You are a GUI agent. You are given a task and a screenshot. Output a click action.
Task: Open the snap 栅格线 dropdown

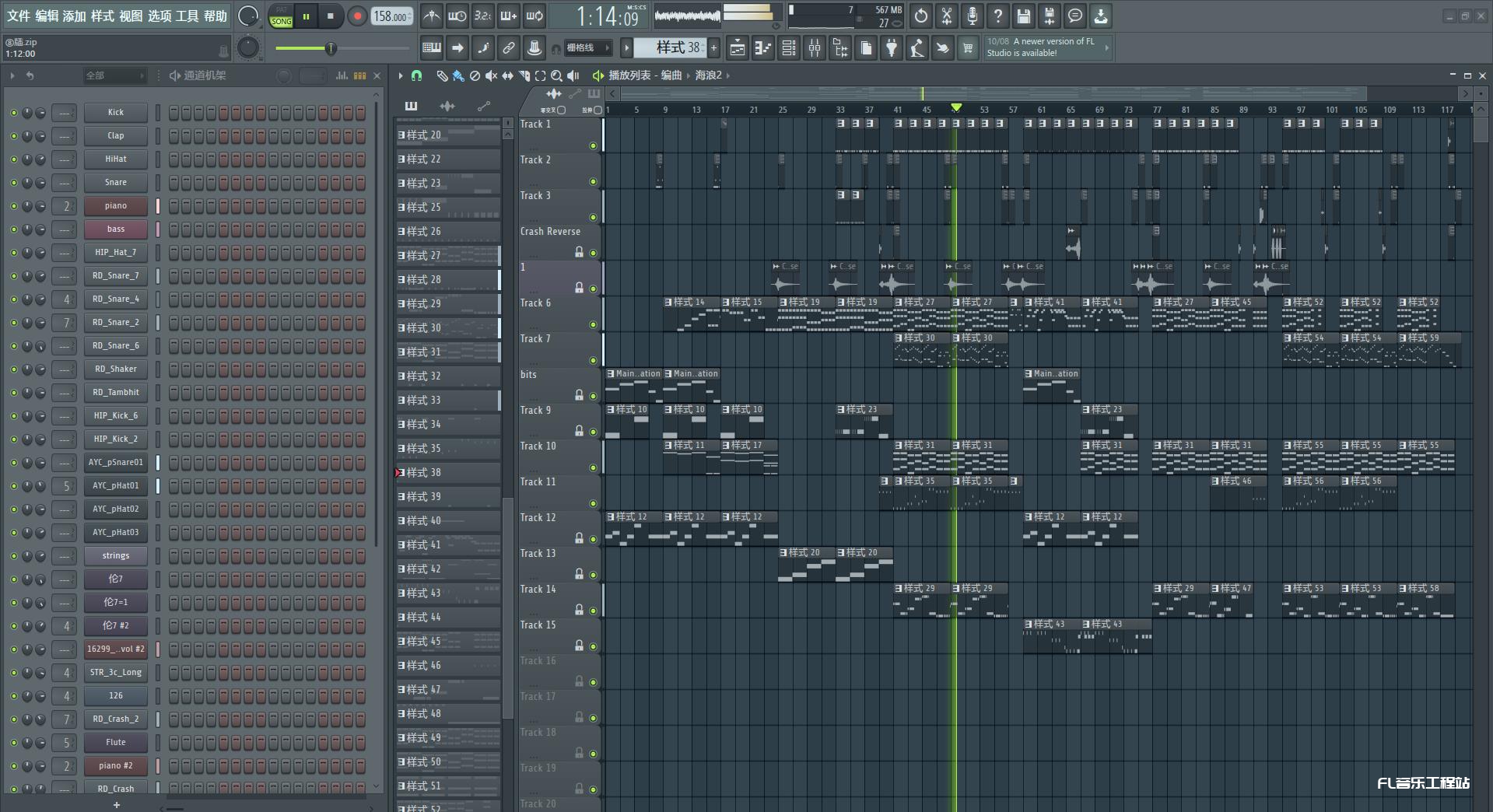click(x=589, y=48)
